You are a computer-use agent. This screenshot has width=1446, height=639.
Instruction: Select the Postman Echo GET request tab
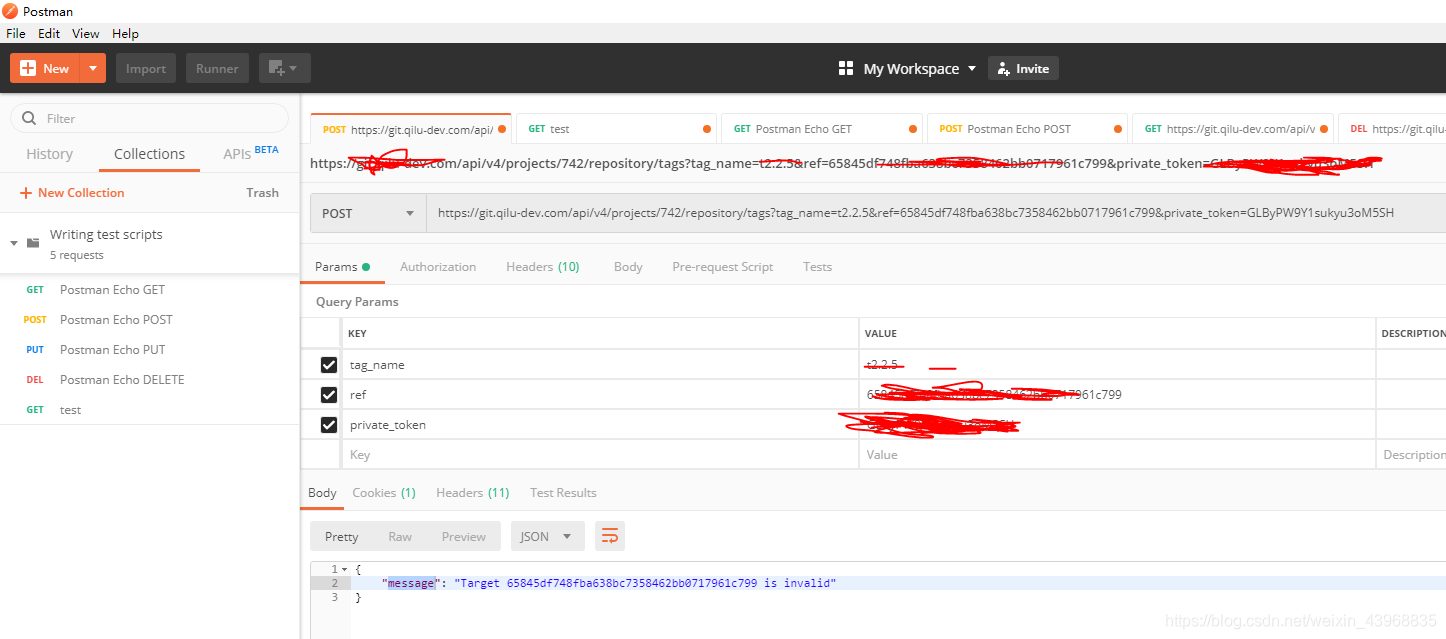pyautogui.click(x=822, y=129)
